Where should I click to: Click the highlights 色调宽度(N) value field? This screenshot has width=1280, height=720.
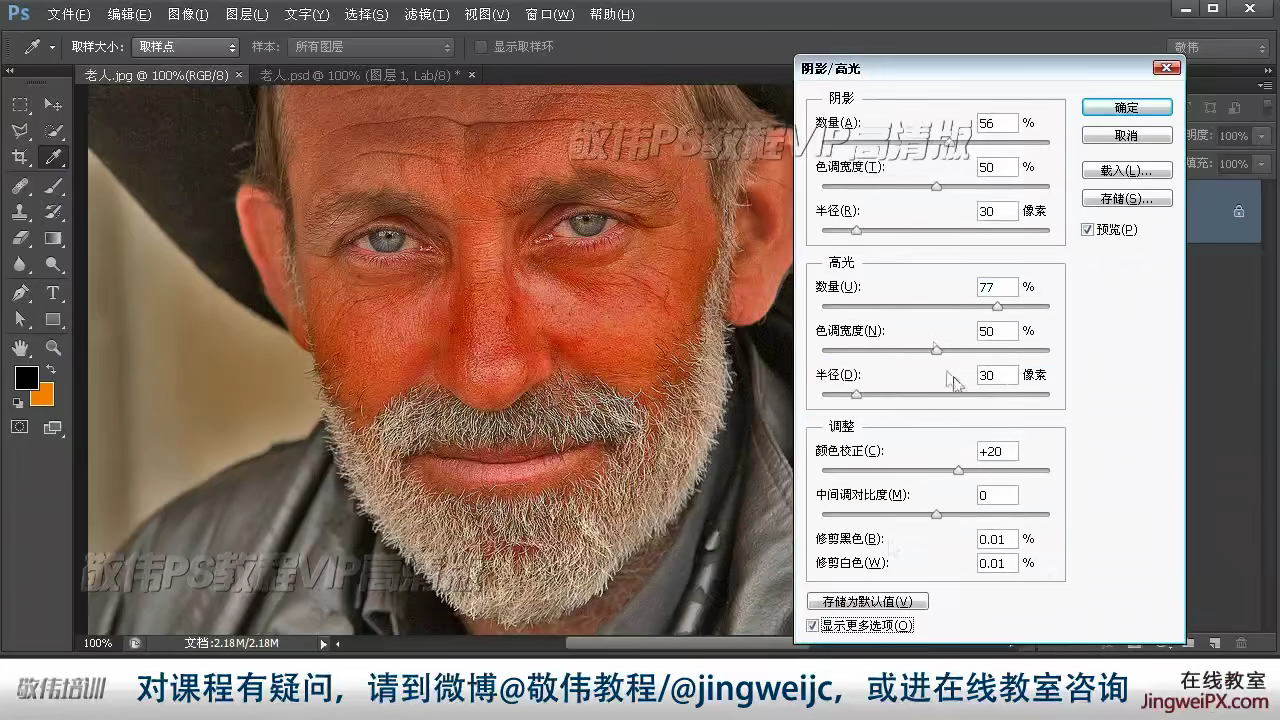pyautogui.click(x=997, y=331)
